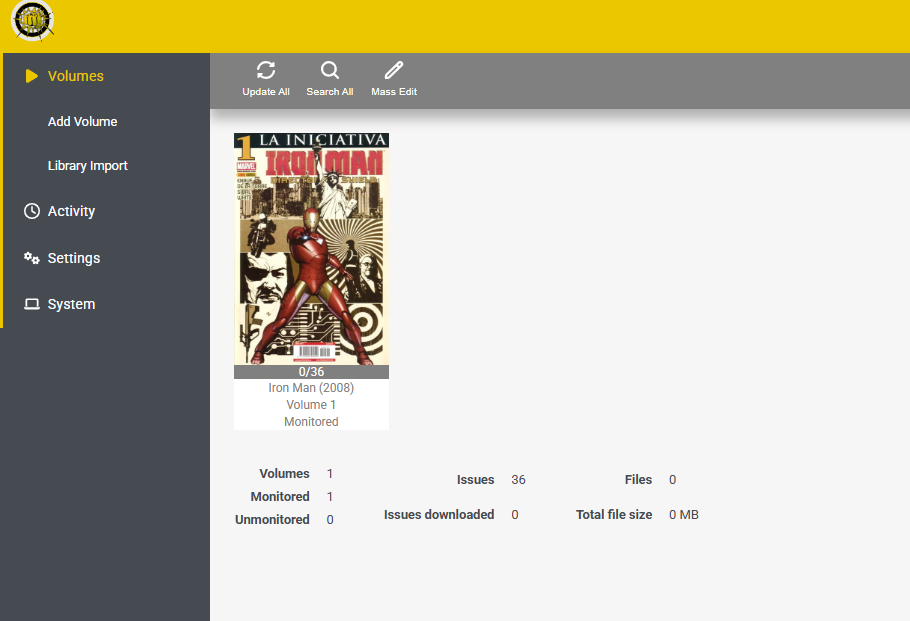Click the Monitored status under Volume 1

click(311, 422)
